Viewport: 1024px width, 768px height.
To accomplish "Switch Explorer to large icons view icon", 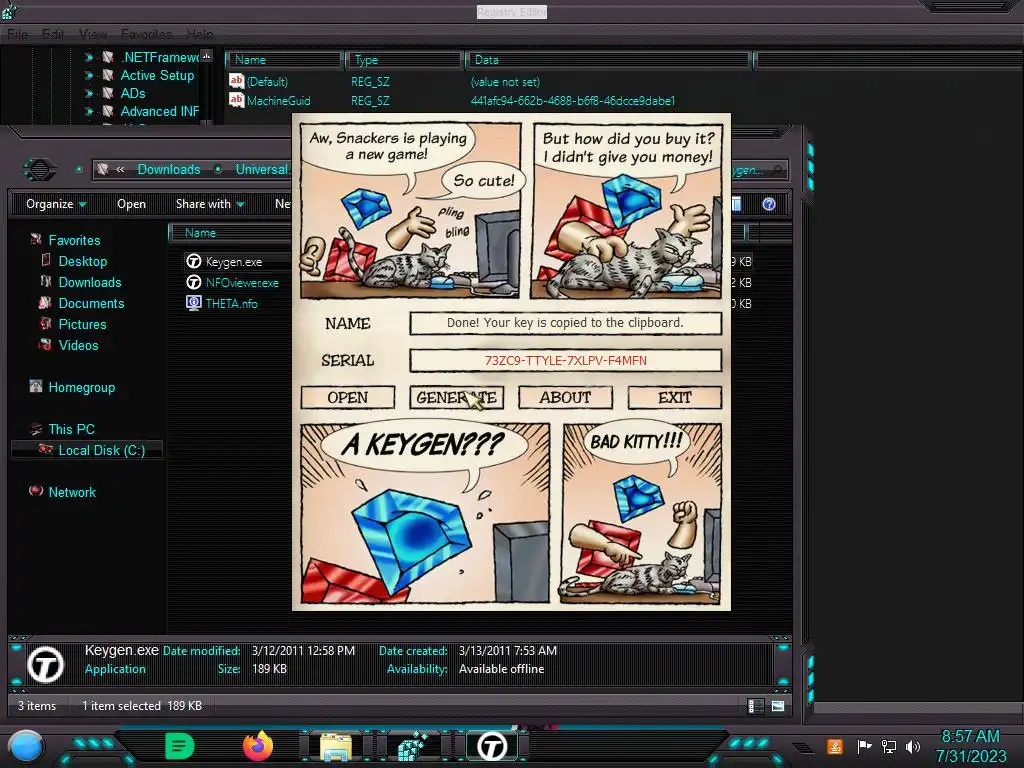I will tap(778, 706).
